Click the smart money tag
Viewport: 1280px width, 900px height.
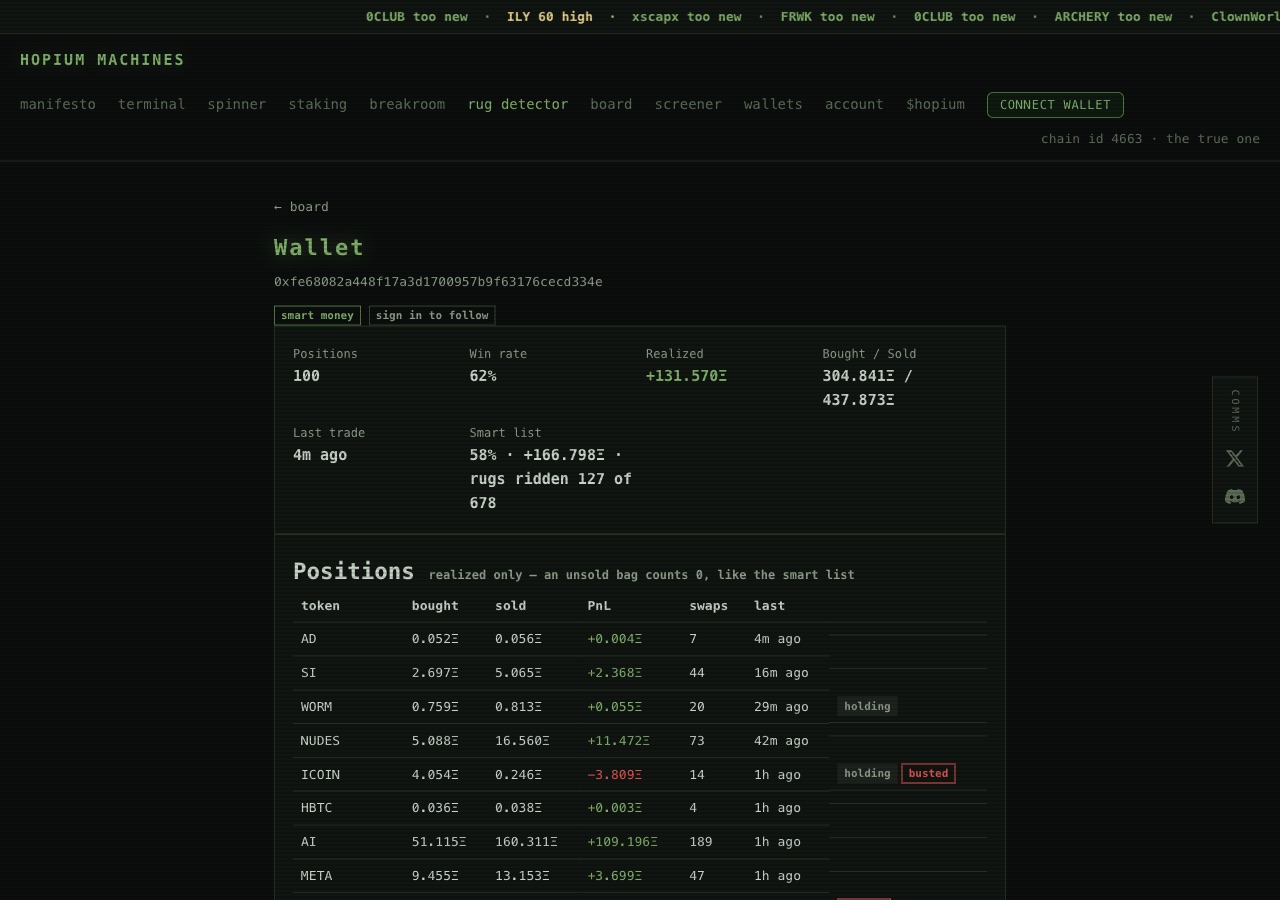[317, 315]
